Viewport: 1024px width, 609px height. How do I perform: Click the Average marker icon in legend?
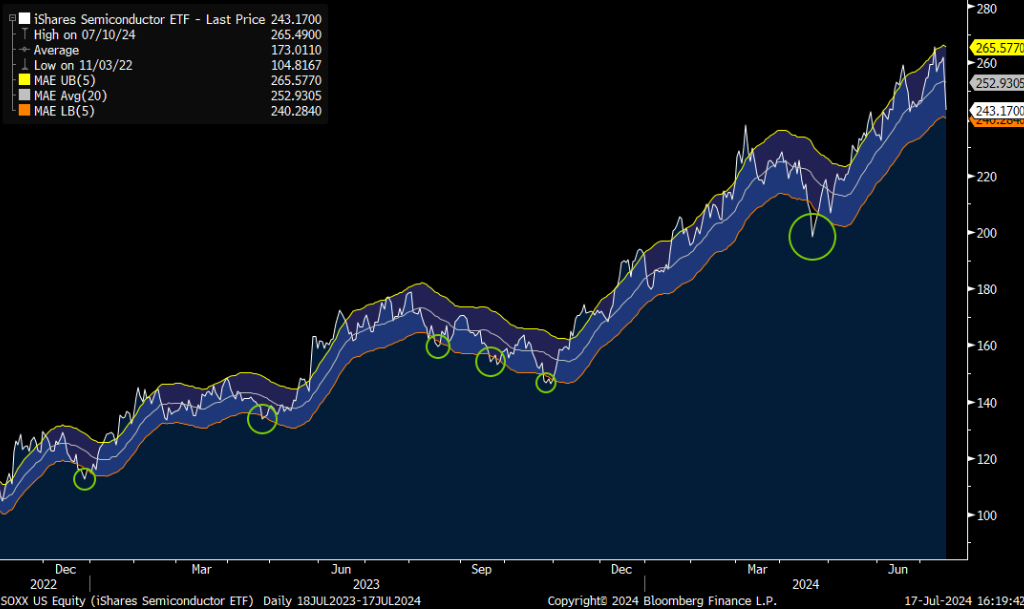(x=23, y=50)
